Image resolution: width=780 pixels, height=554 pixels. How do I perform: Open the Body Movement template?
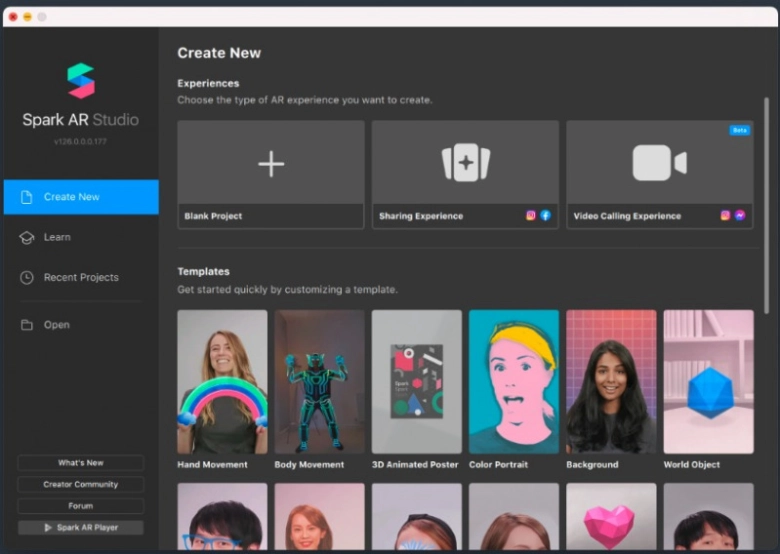click(319, 382)
